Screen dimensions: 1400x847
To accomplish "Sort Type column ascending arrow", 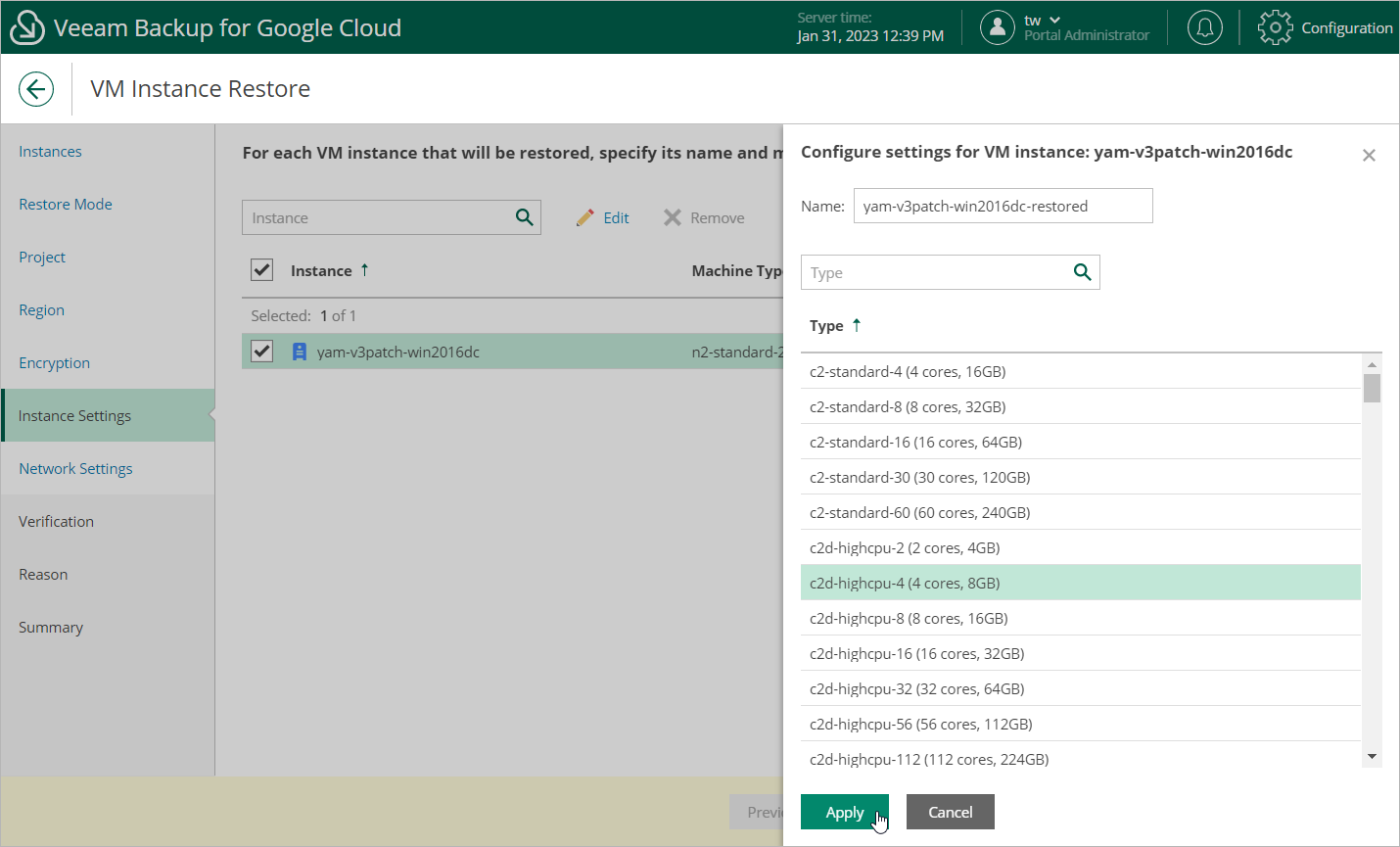I will coord(857,325).
